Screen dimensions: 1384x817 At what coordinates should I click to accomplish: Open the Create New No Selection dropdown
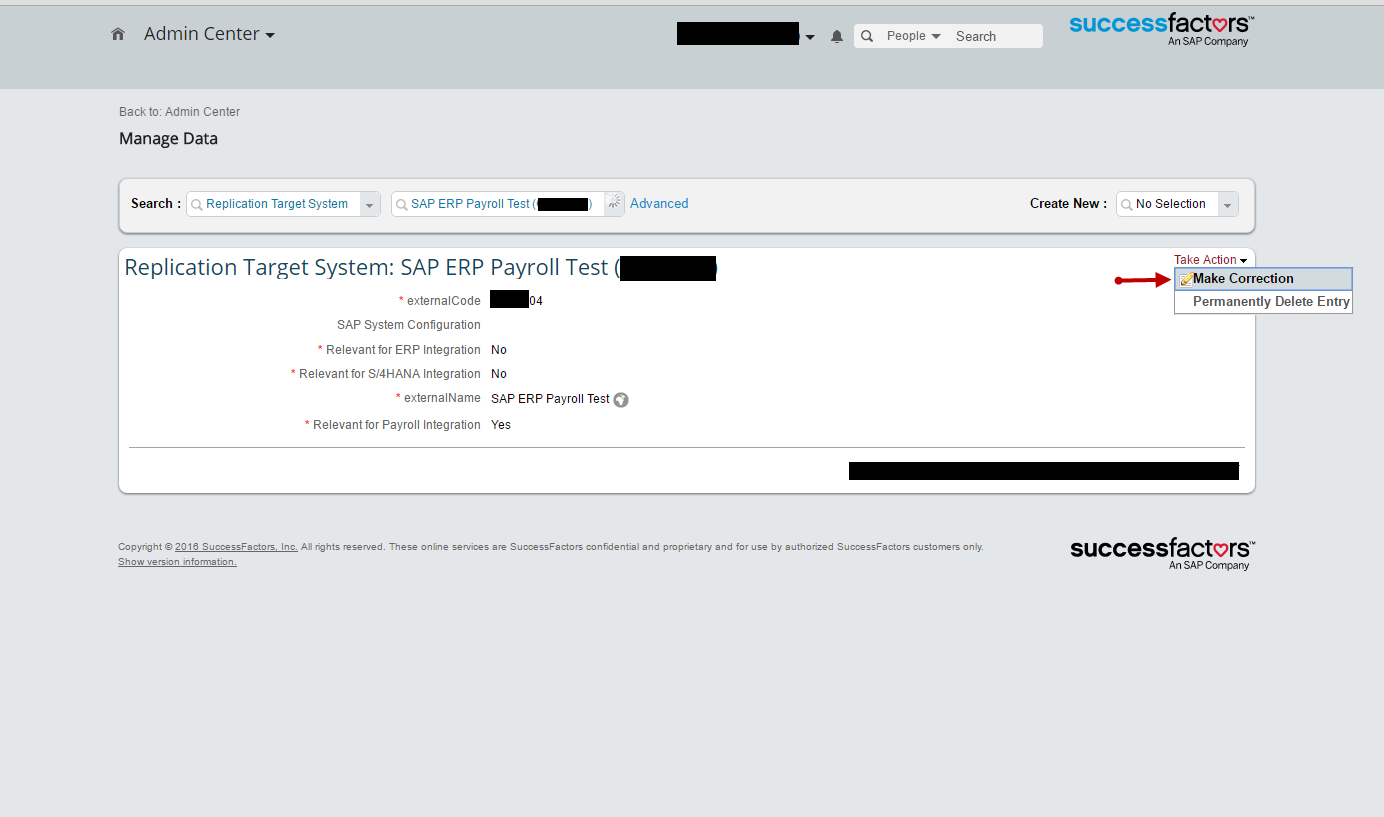(x=1228, y=204)
